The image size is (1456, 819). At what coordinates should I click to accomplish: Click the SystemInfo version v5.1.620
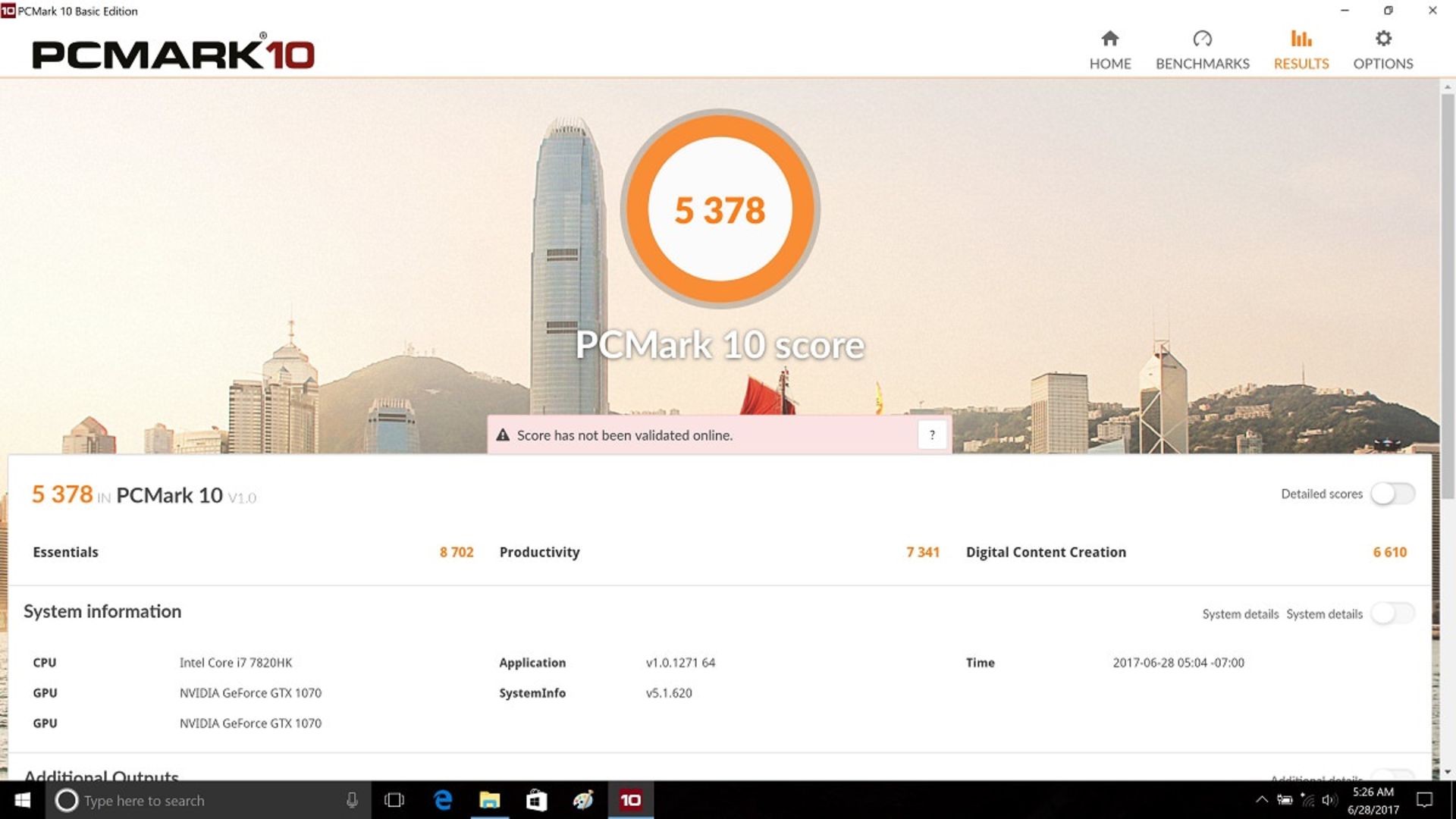tap(669, 693)
